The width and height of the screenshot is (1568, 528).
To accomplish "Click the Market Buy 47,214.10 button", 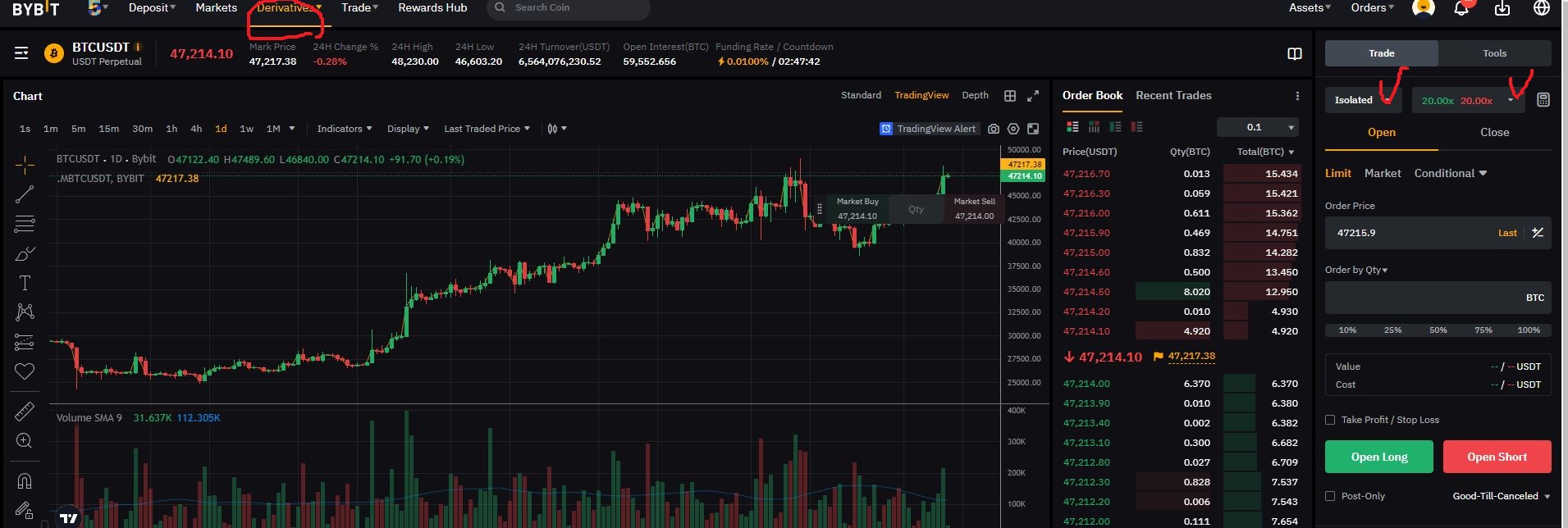I will coord(857,209).
